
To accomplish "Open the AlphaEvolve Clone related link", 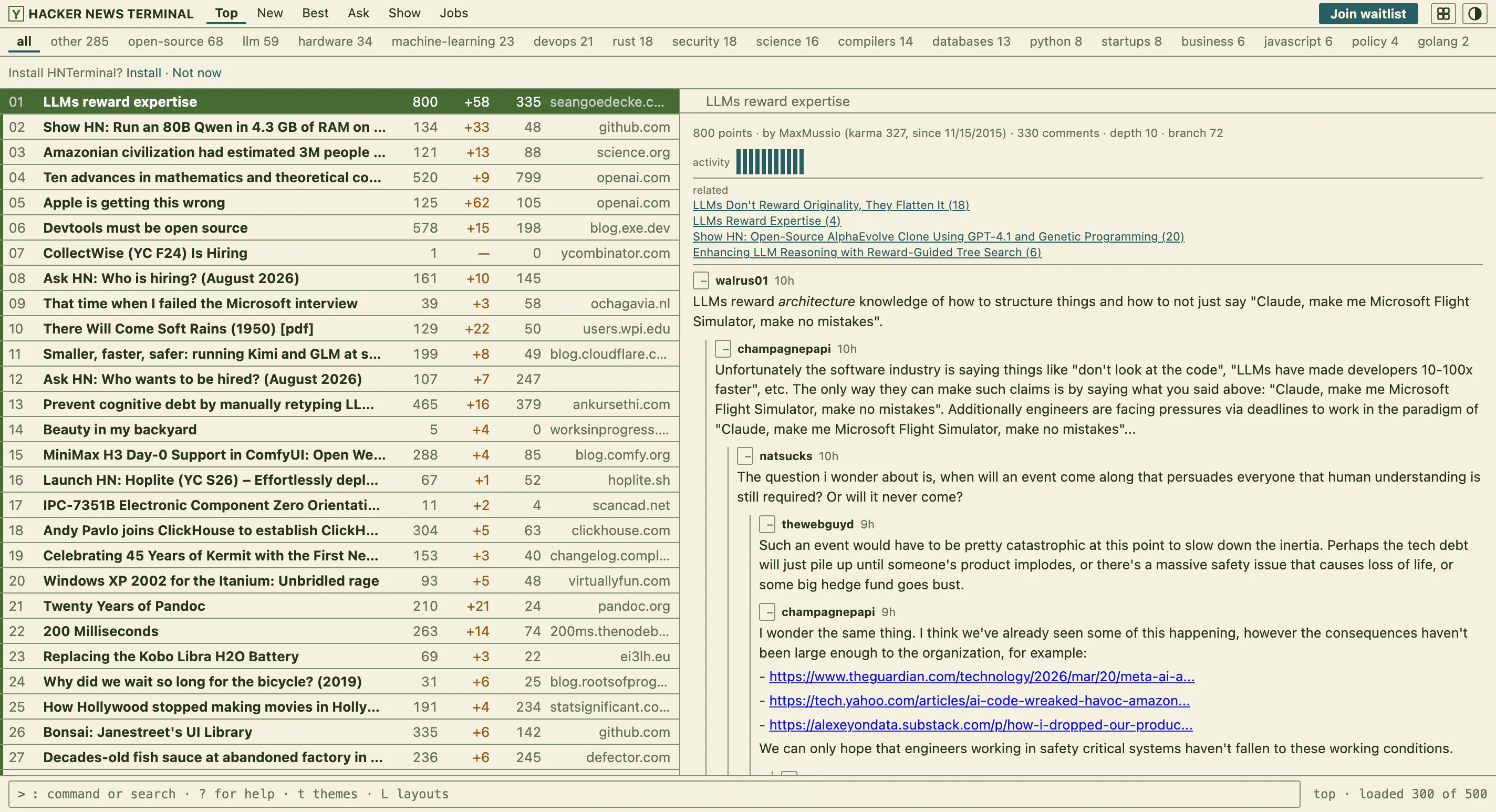I will coord(939,236).
